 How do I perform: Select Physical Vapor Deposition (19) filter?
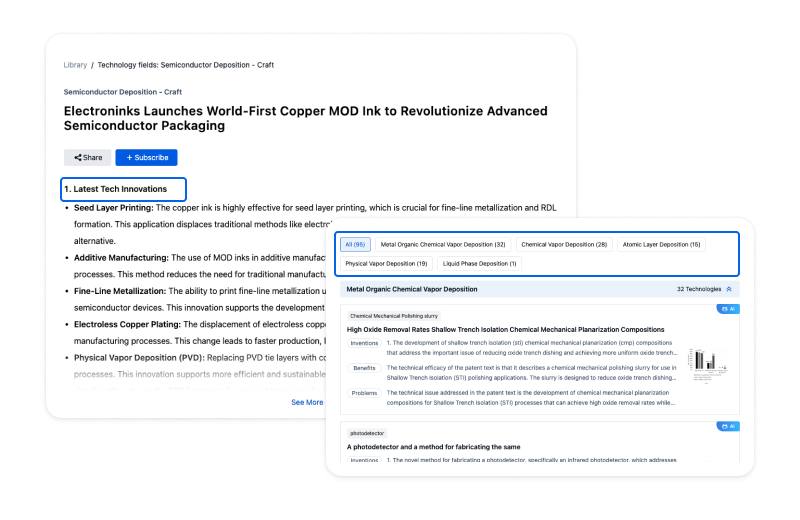(x=386, y=263)
